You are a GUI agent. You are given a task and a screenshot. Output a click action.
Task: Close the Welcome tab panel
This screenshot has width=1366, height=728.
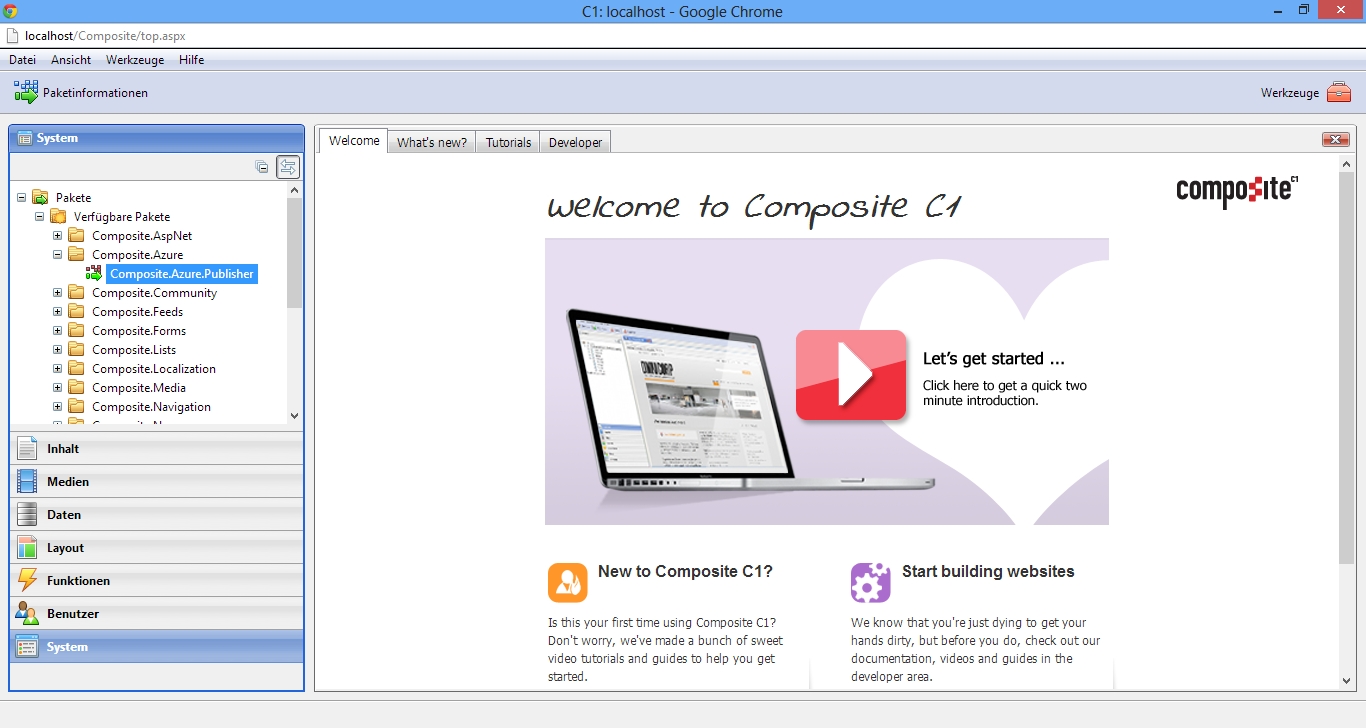pyautogui.click(x=1335, y=140)
